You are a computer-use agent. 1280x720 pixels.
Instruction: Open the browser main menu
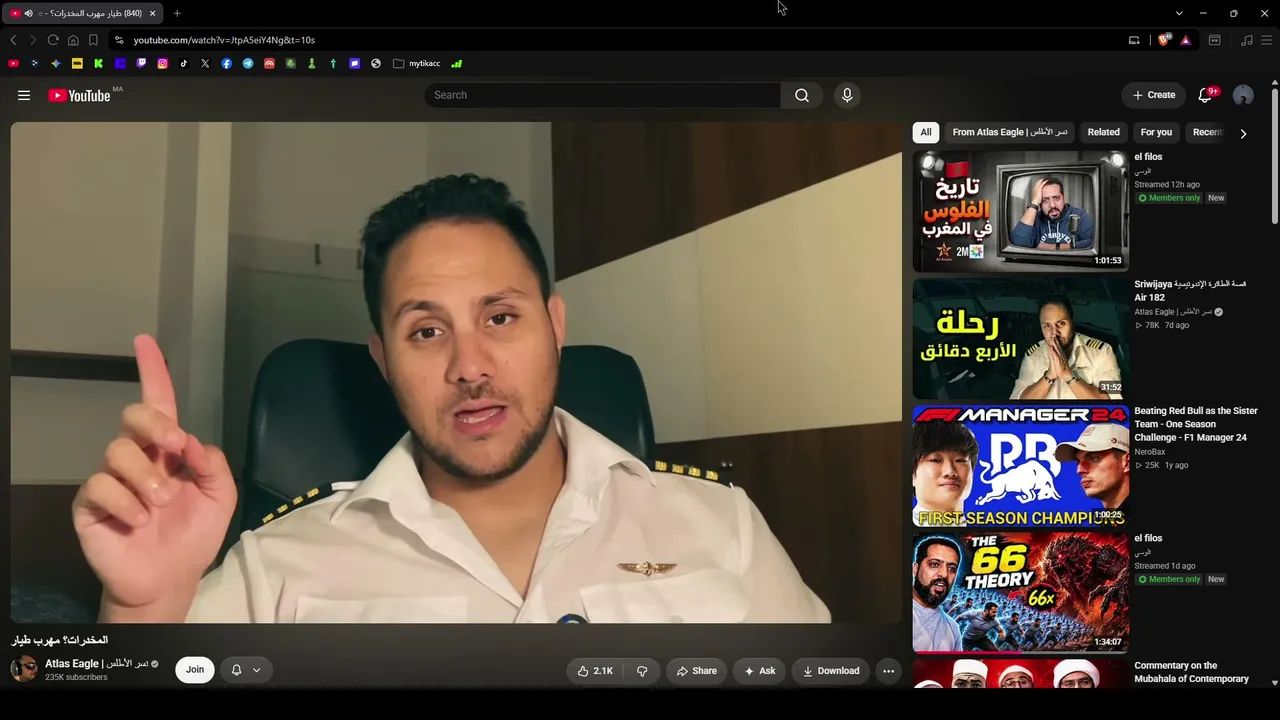point(1266,40)
